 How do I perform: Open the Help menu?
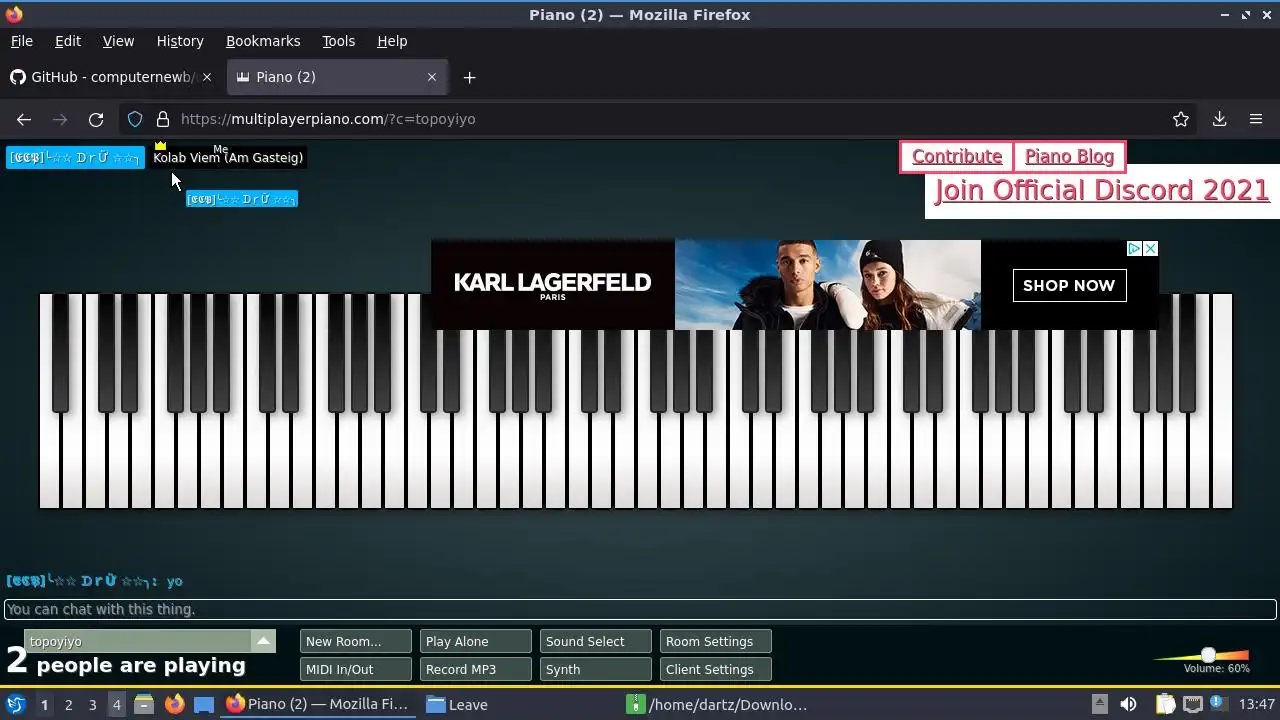[392, 41]
